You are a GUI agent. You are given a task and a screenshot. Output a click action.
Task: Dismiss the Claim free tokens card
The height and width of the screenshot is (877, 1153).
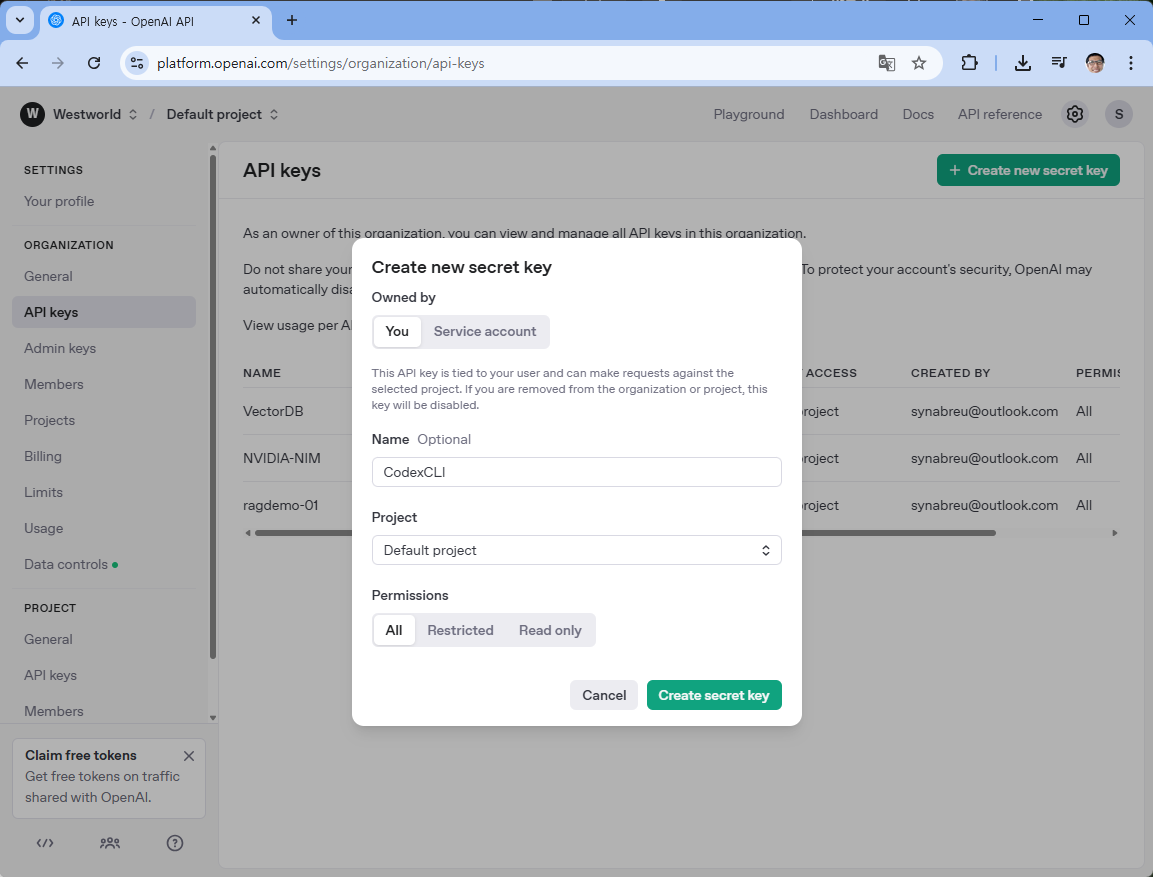pyautogui.click(x=189, y=756)
